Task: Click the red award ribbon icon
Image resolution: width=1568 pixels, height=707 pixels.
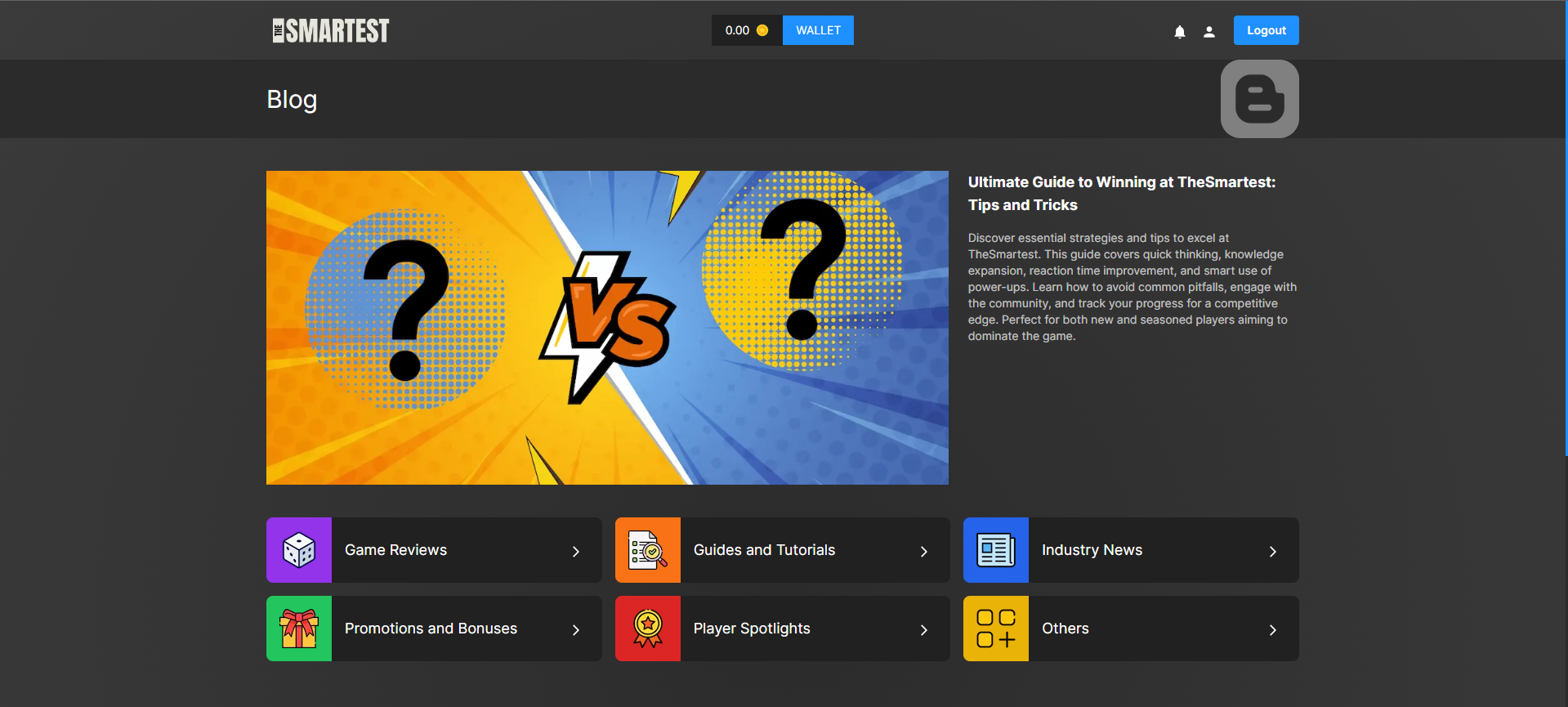Action: click(648, 629)
